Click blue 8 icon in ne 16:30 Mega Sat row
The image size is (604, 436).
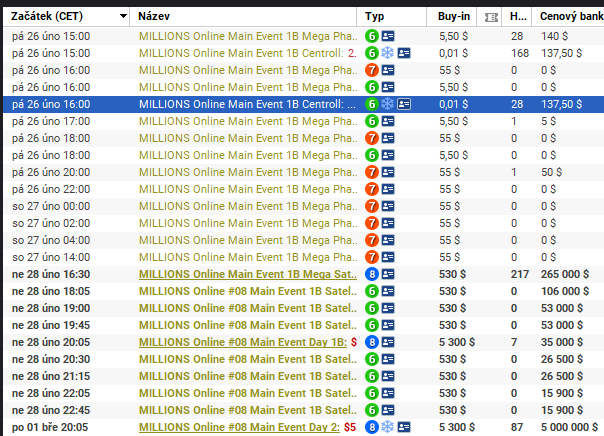(x=372, y=274)
